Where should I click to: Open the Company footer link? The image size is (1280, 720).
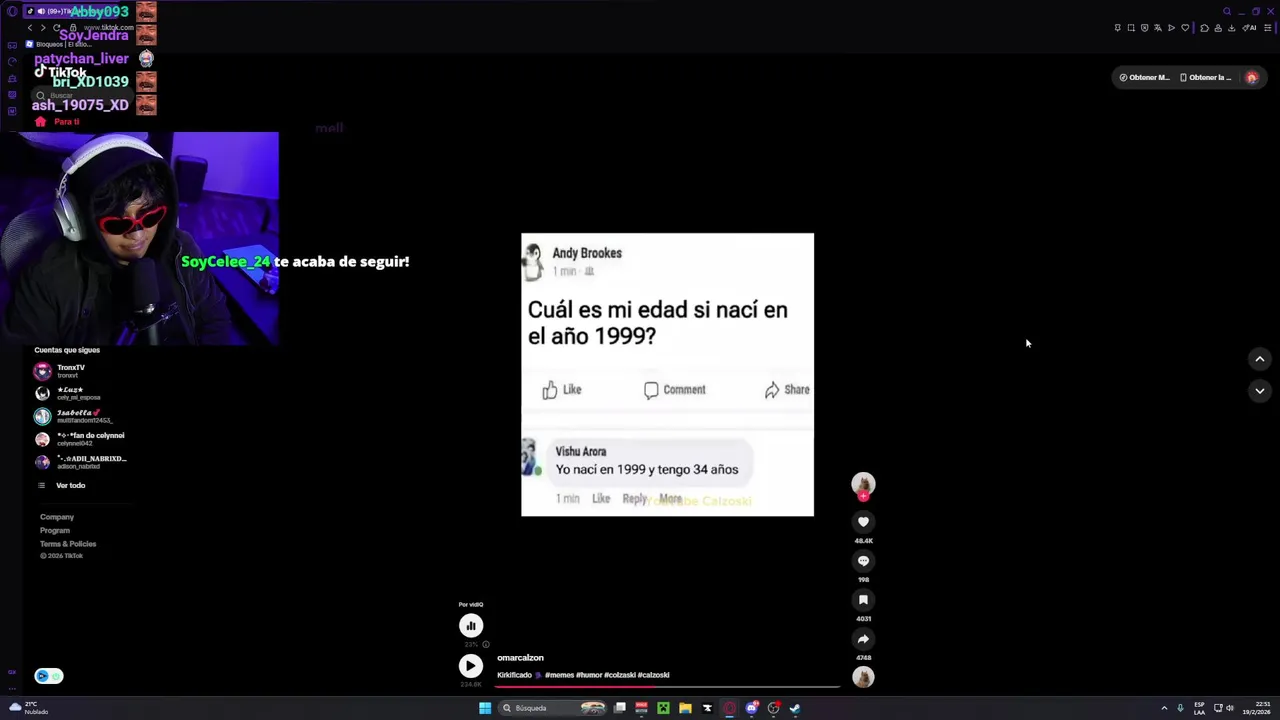[57, 517]
